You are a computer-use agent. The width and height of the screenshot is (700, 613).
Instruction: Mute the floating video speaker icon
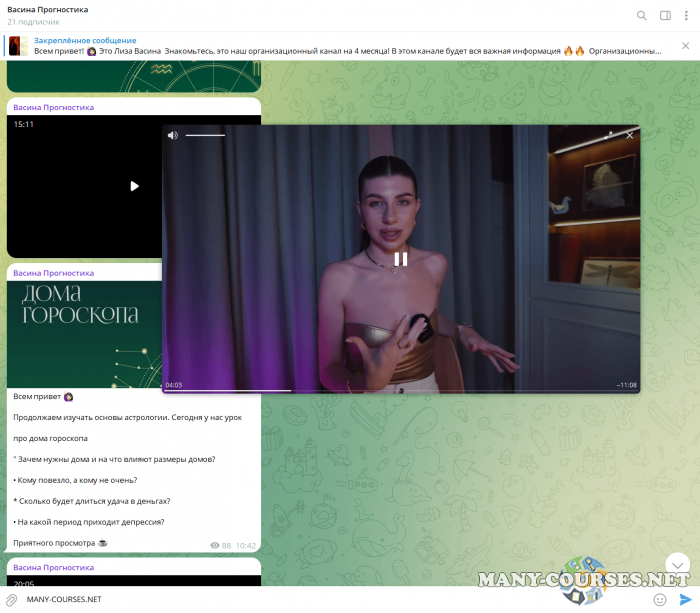[172, 135]
